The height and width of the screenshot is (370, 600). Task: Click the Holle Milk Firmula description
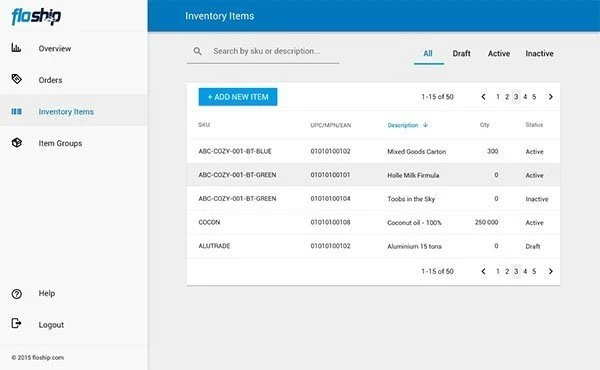(x=413, y=175)
